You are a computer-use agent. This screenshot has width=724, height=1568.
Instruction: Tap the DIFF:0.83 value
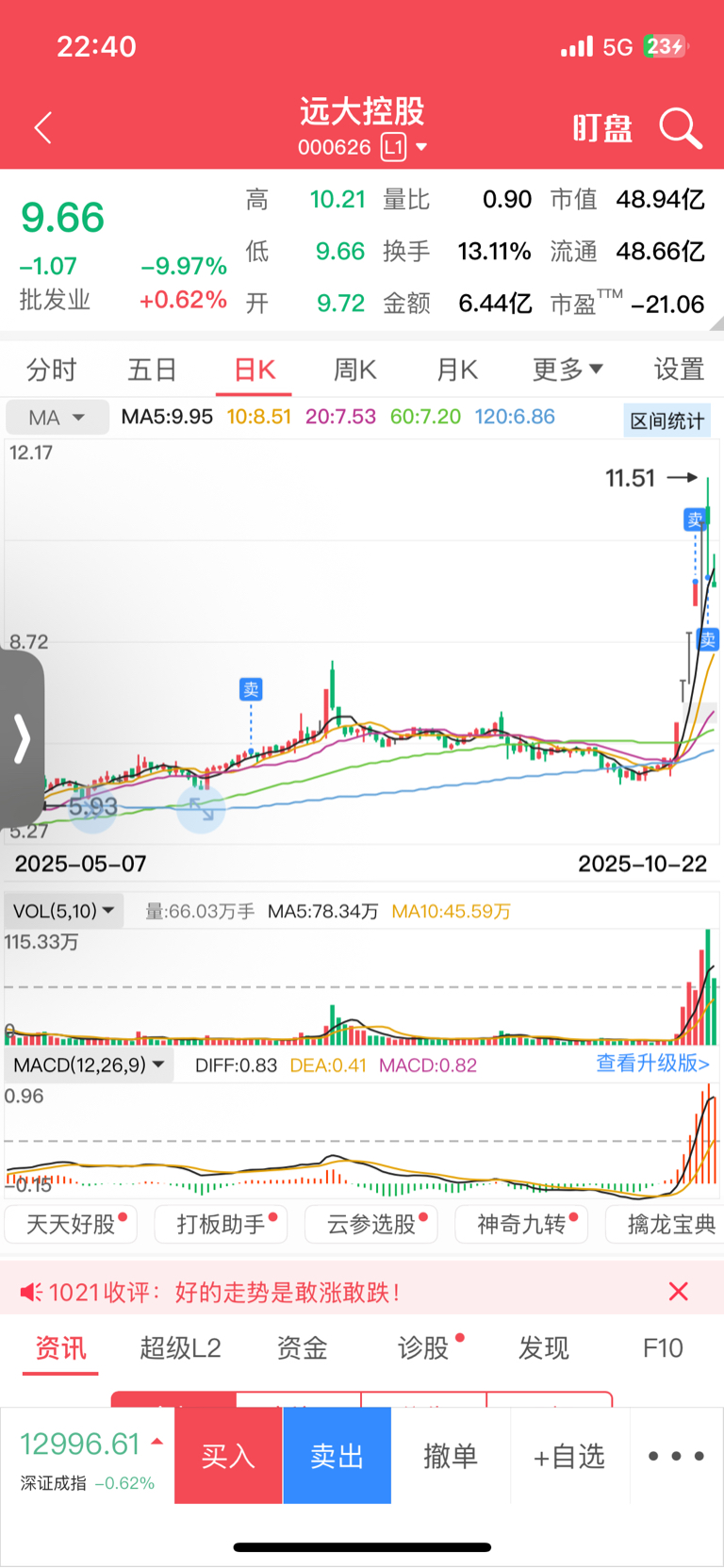pos(237,1065)
